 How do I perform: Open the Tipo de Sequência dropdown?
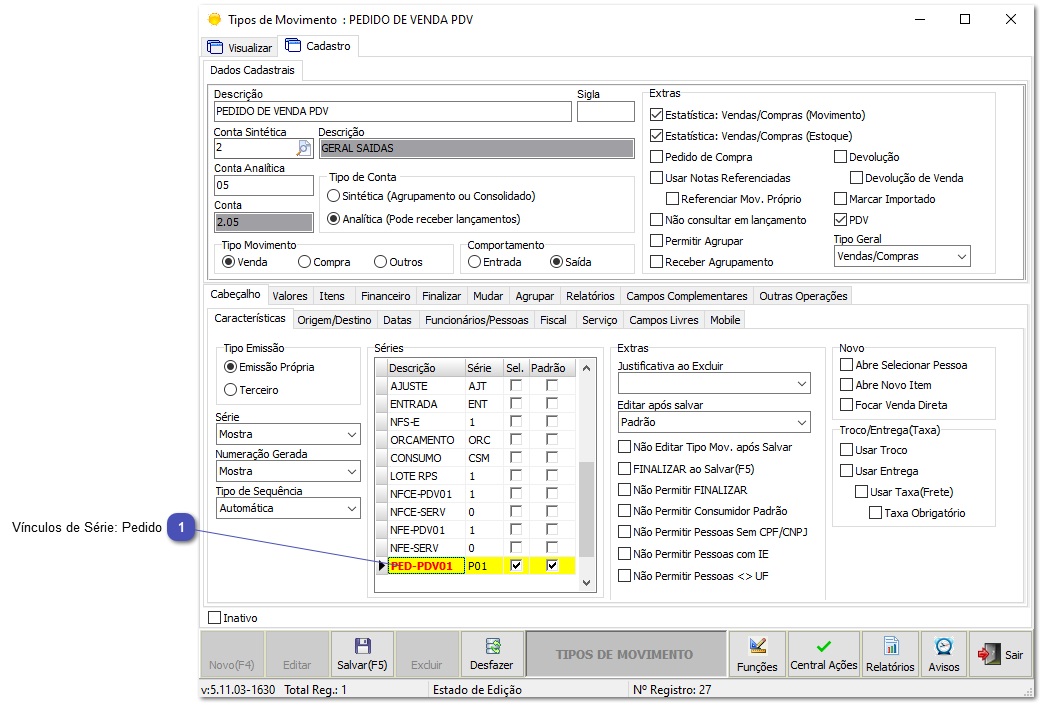351,509
